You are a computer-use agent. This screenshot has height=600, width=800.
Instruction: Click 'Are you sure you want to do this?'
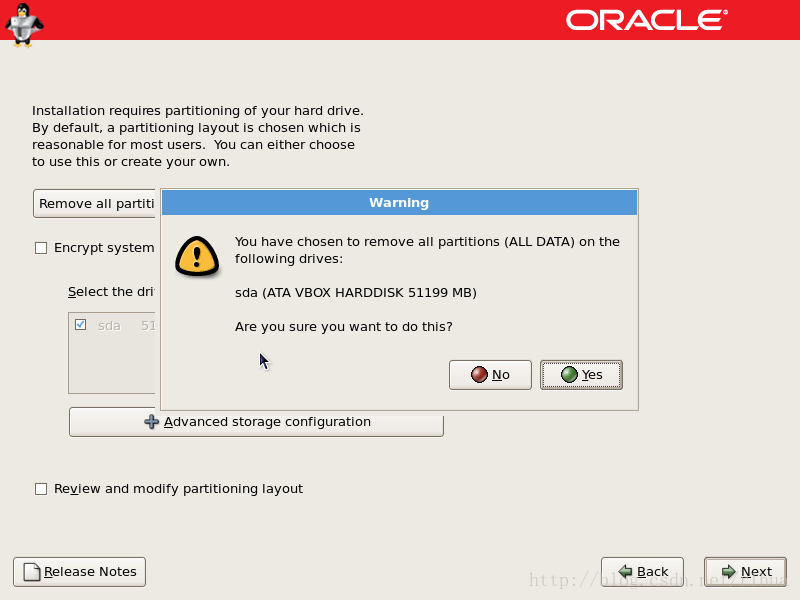coord(343,327)
